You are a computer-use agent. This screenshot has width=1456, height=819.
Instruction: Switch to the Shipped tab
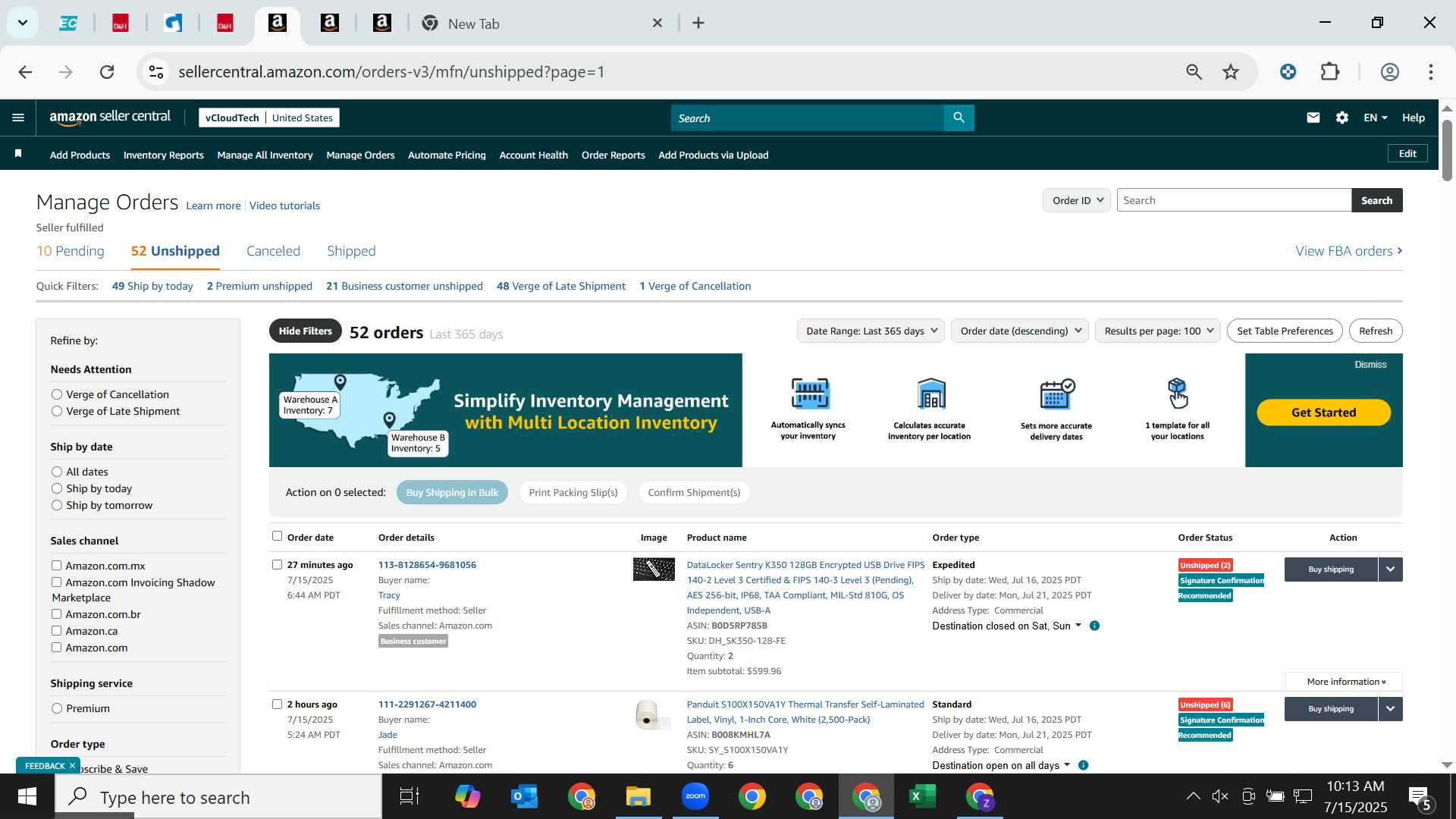click(351, 251)
